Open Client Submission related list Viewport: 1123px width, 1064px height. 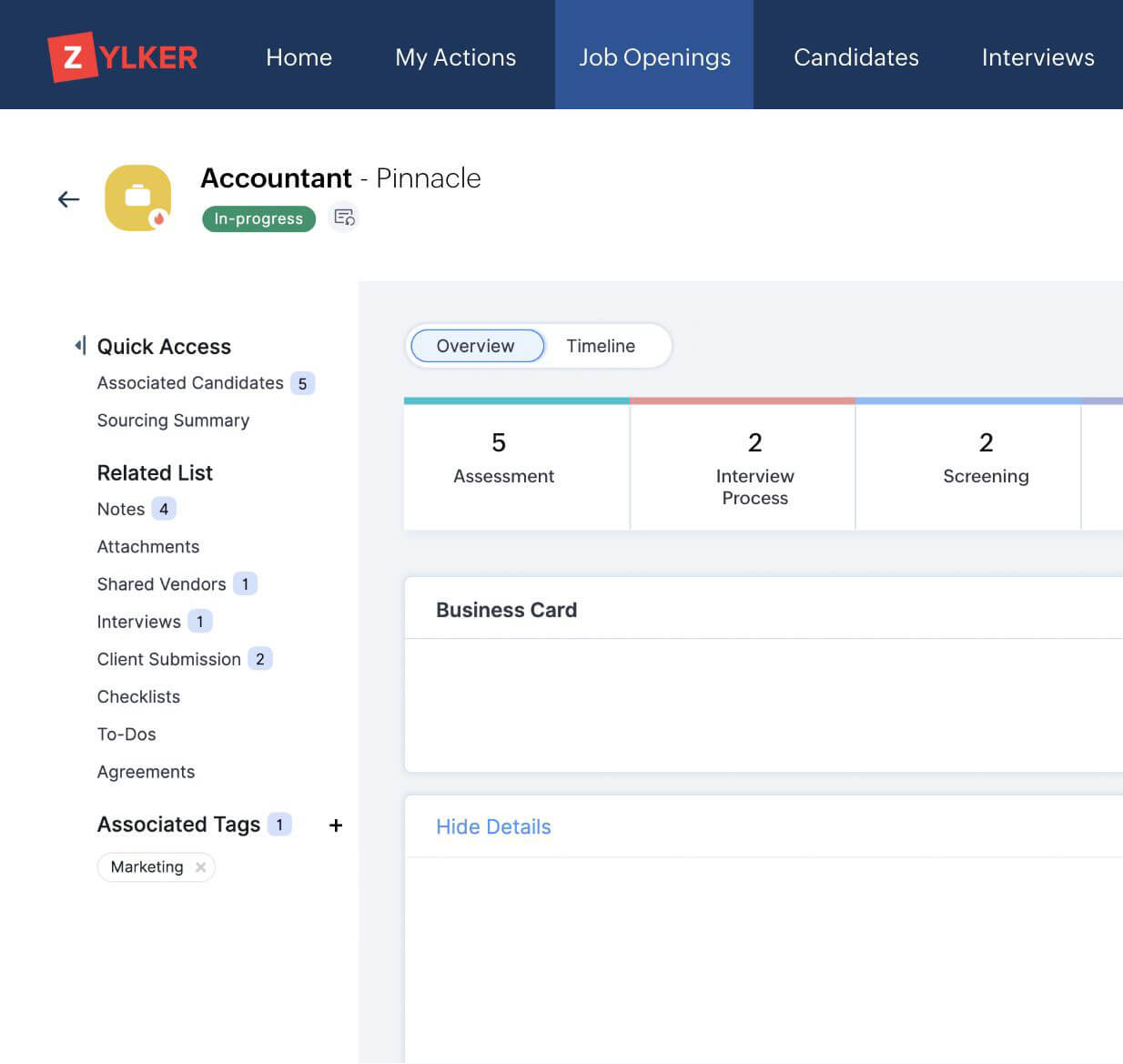(x=169, y=659)
